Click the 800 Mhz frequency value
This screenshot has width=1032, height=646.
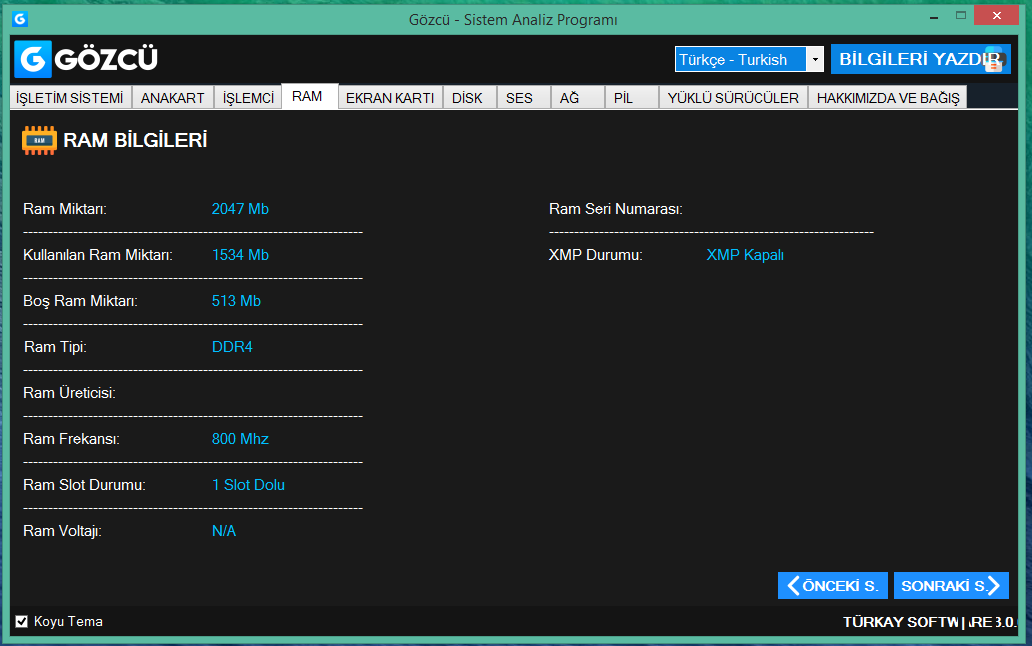coord(240,439)
